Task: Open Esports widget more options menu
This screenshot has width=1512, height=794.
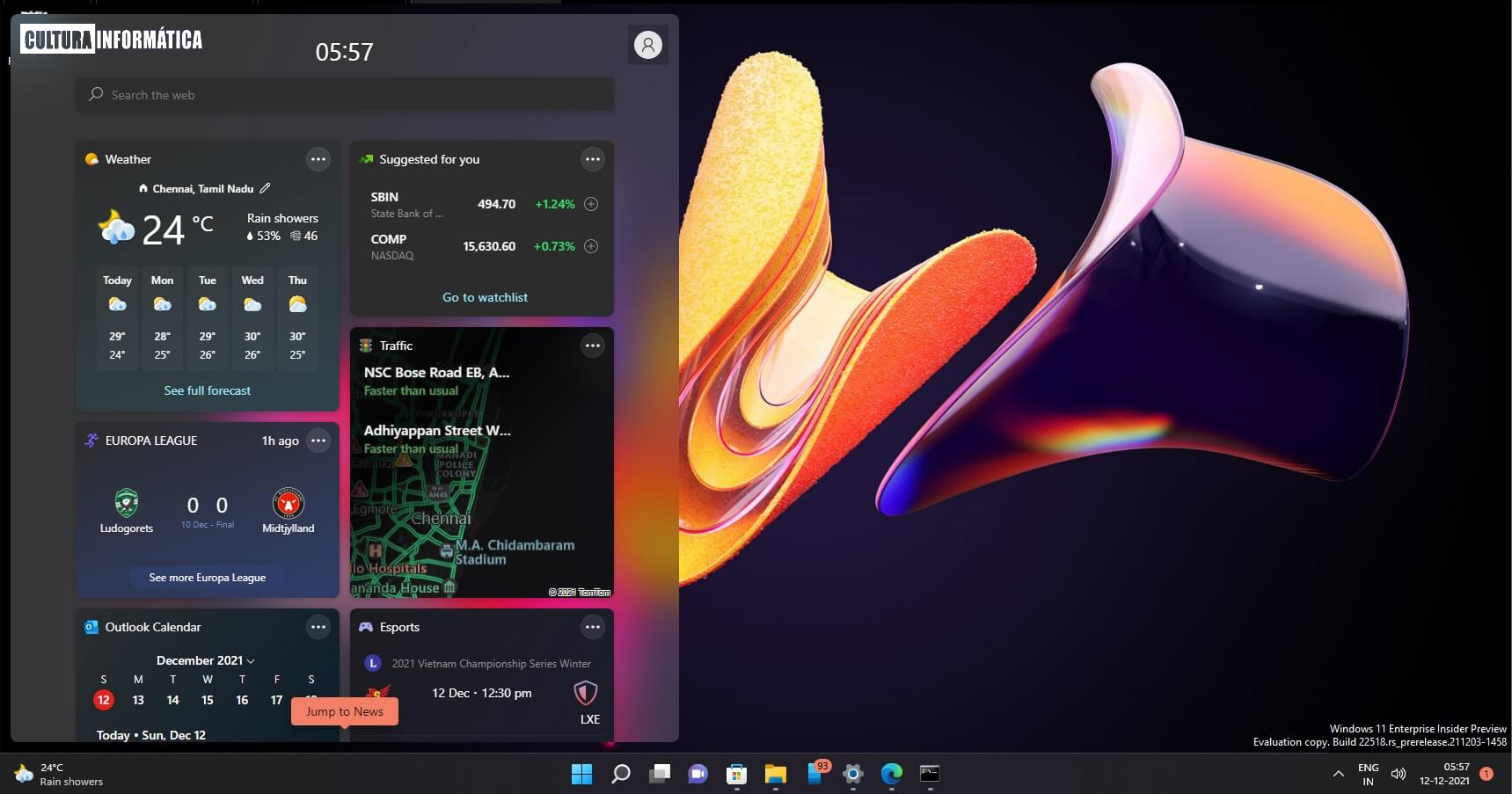Action: coord(593,627)
